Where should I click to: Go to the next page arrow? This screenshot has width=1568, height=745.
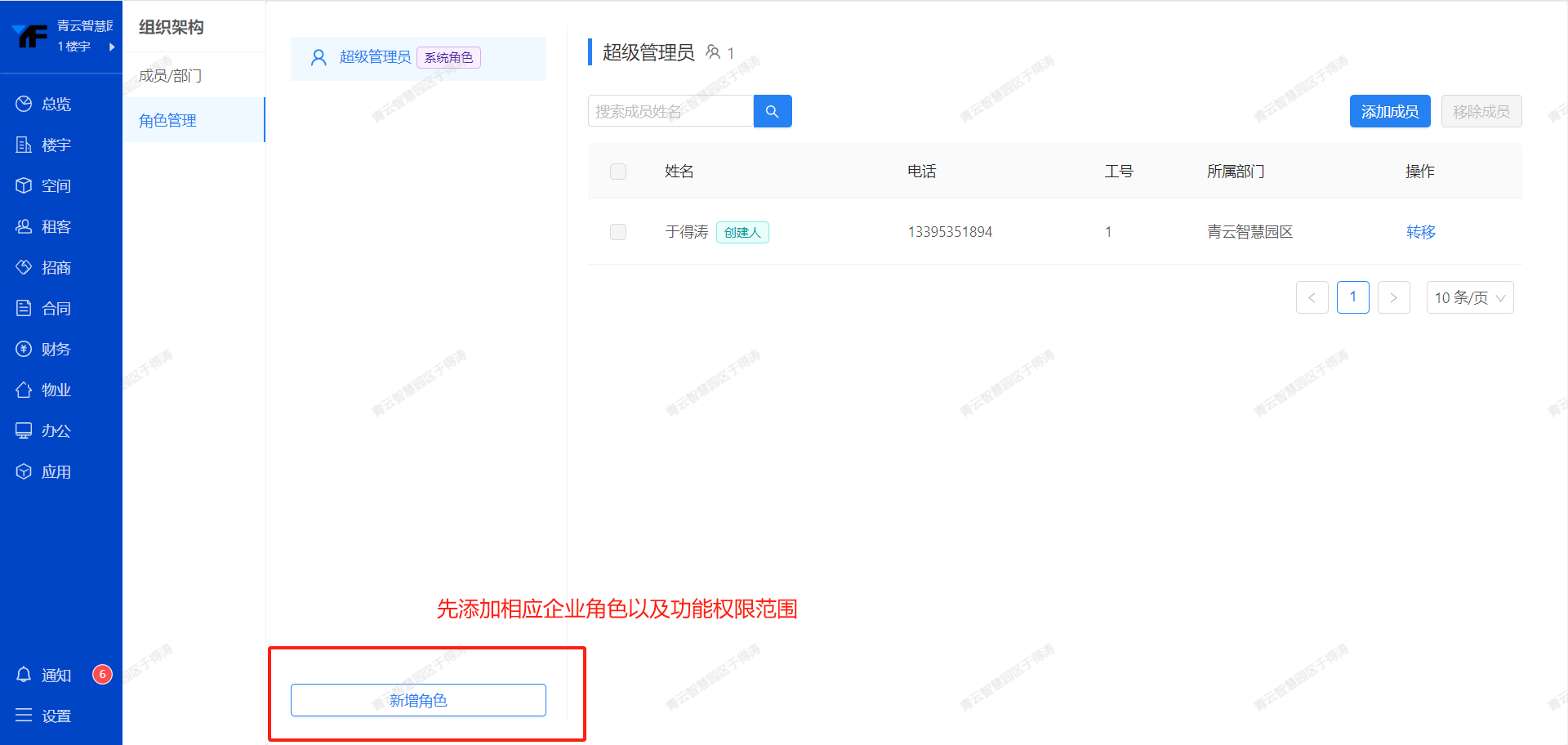1393,297
